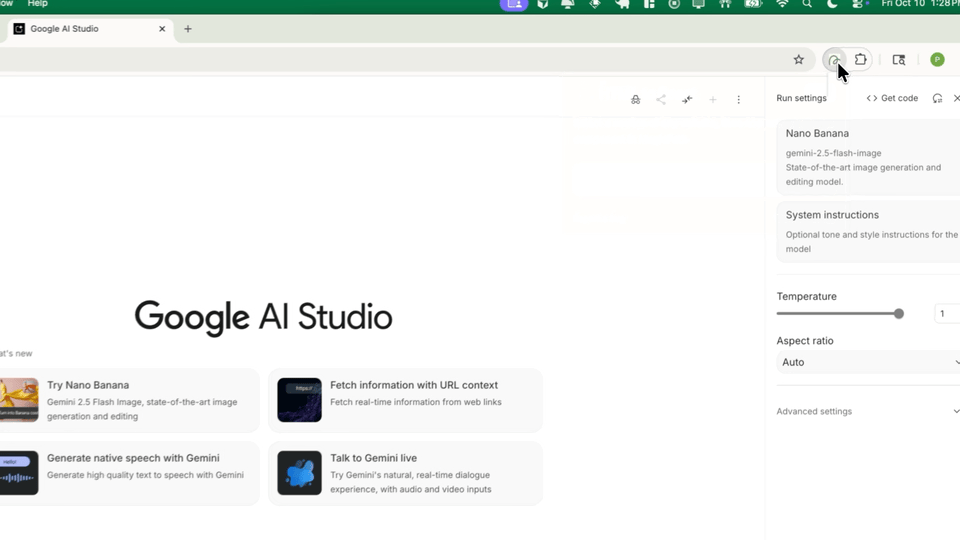Expand the Advanced settings section

click(x=868, y=411)
